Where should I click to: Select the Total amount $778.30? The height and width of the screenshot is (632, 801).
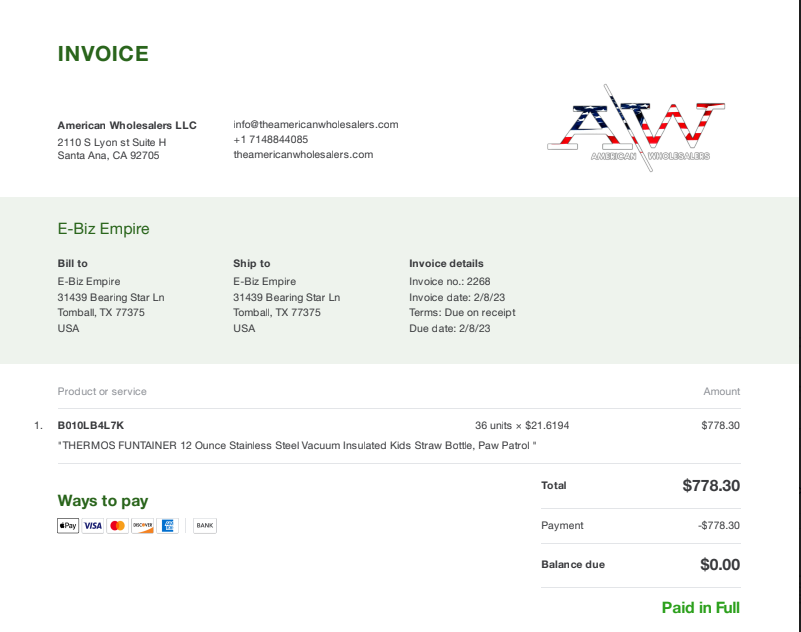(711, 485)
